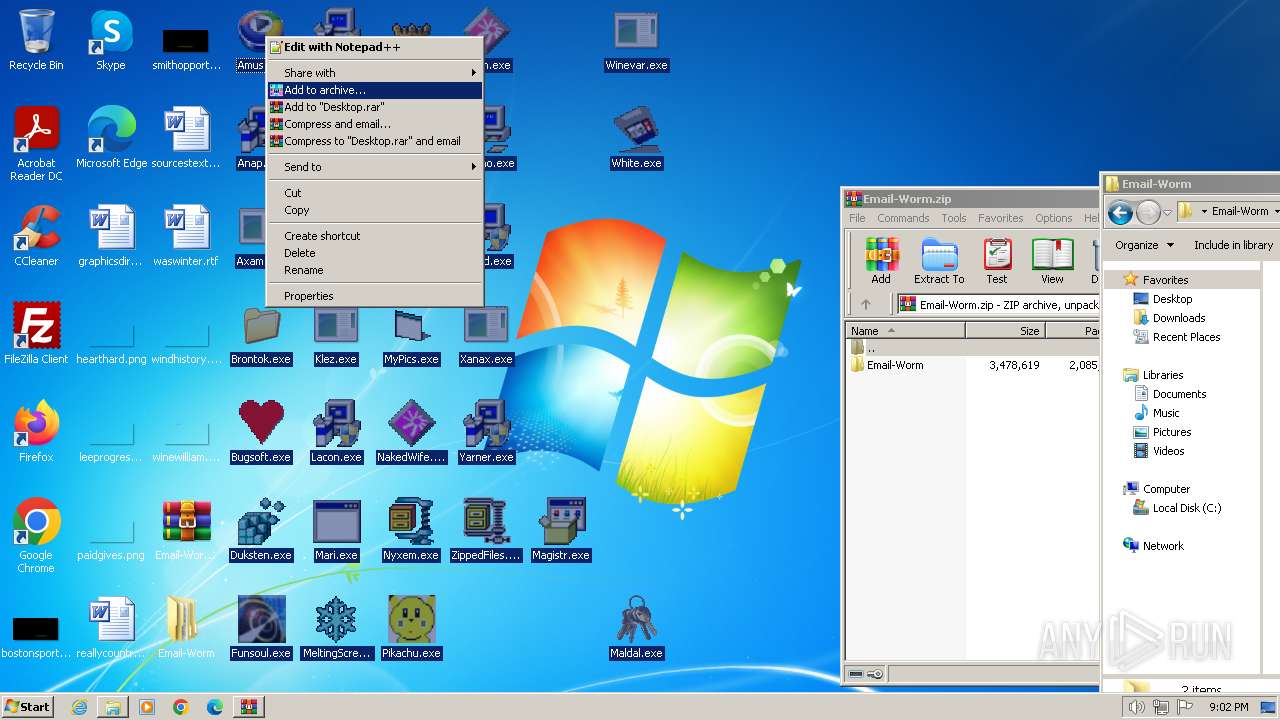The height and width of the screenshot is (720, 1280).
Task: Select Nyxem.exe icon
Action: (x=411, y=530)
